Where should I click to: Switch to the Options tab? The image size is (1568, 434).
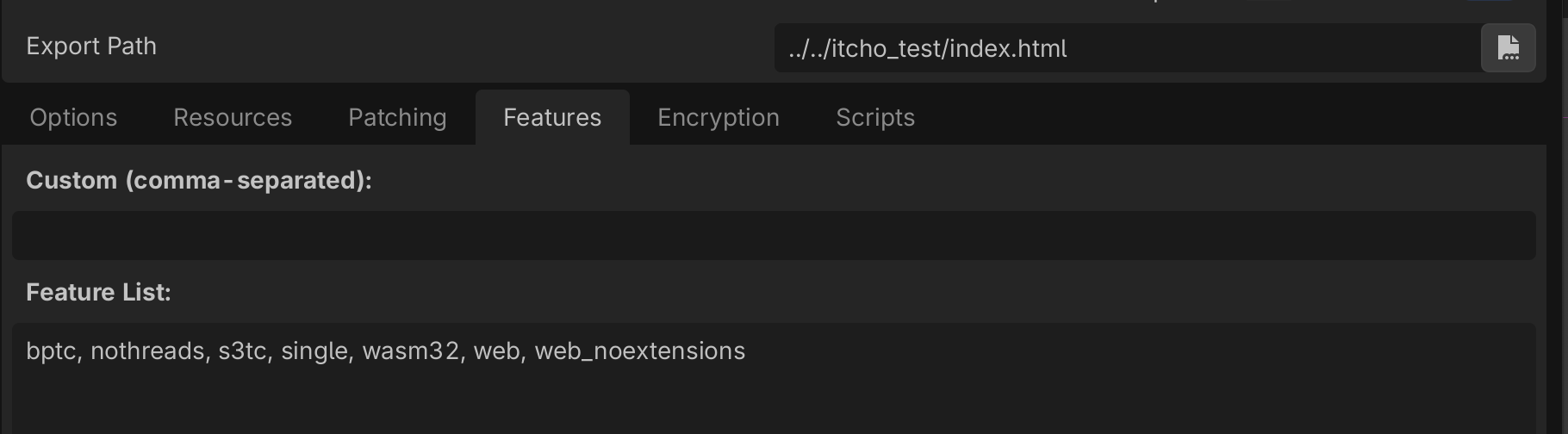73,117
